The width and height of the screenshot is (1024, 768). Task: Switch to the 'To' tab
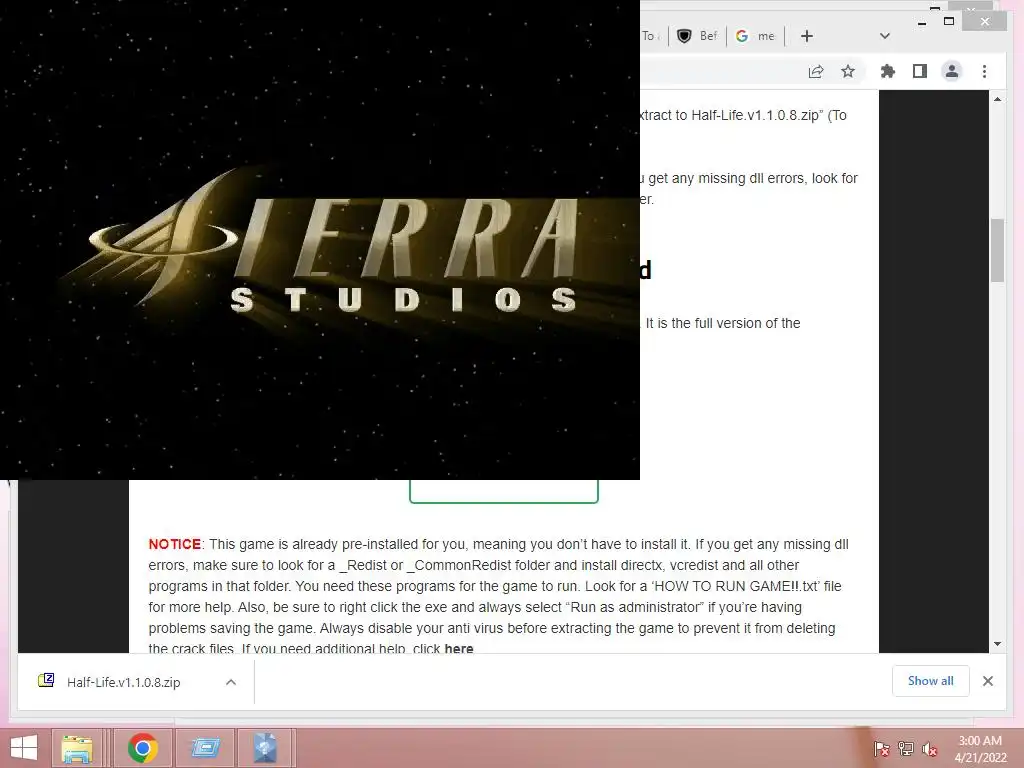[x=652, y=36]
